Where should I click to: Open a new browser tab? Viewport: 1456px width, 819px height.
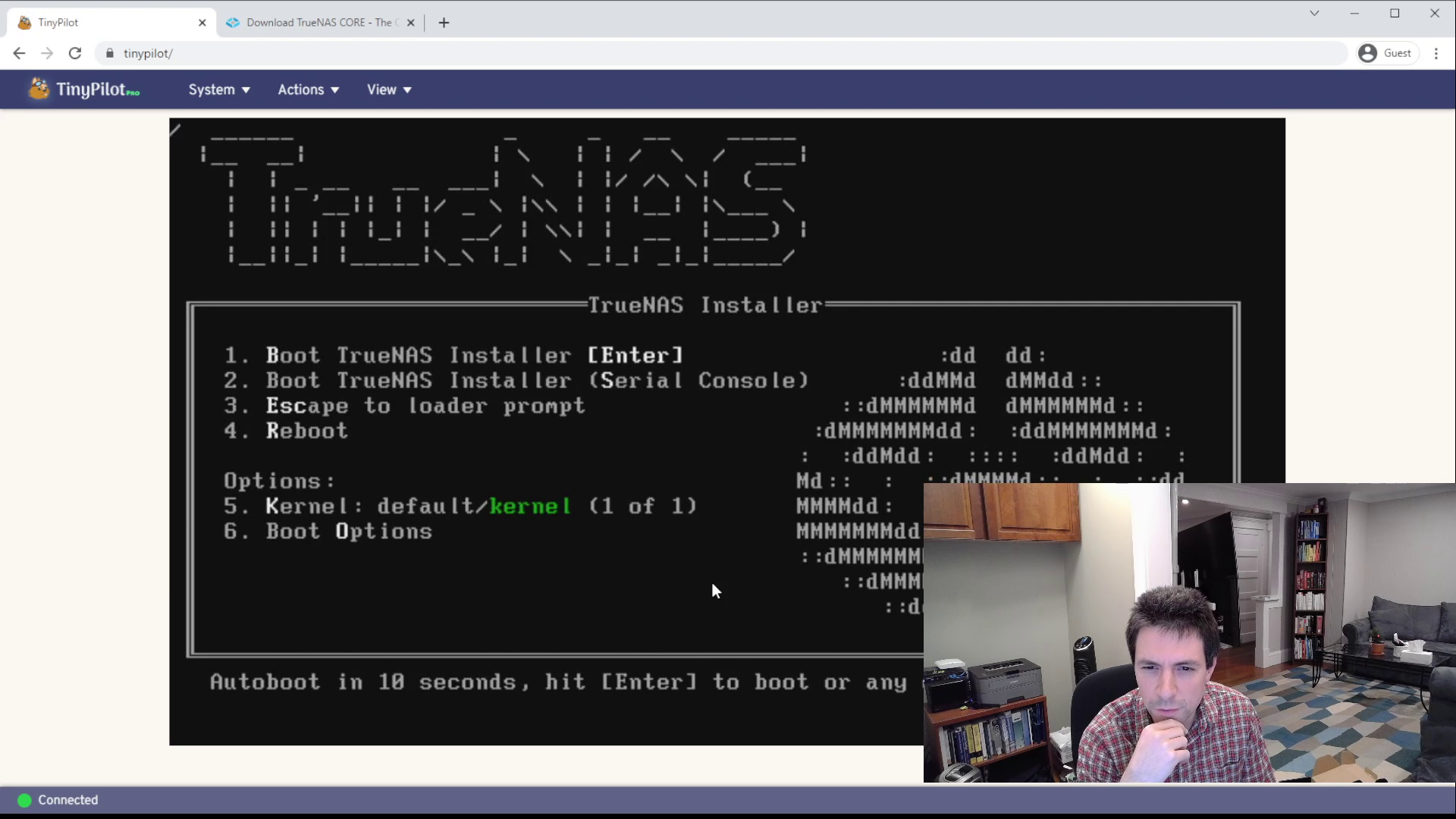(444, 23)
